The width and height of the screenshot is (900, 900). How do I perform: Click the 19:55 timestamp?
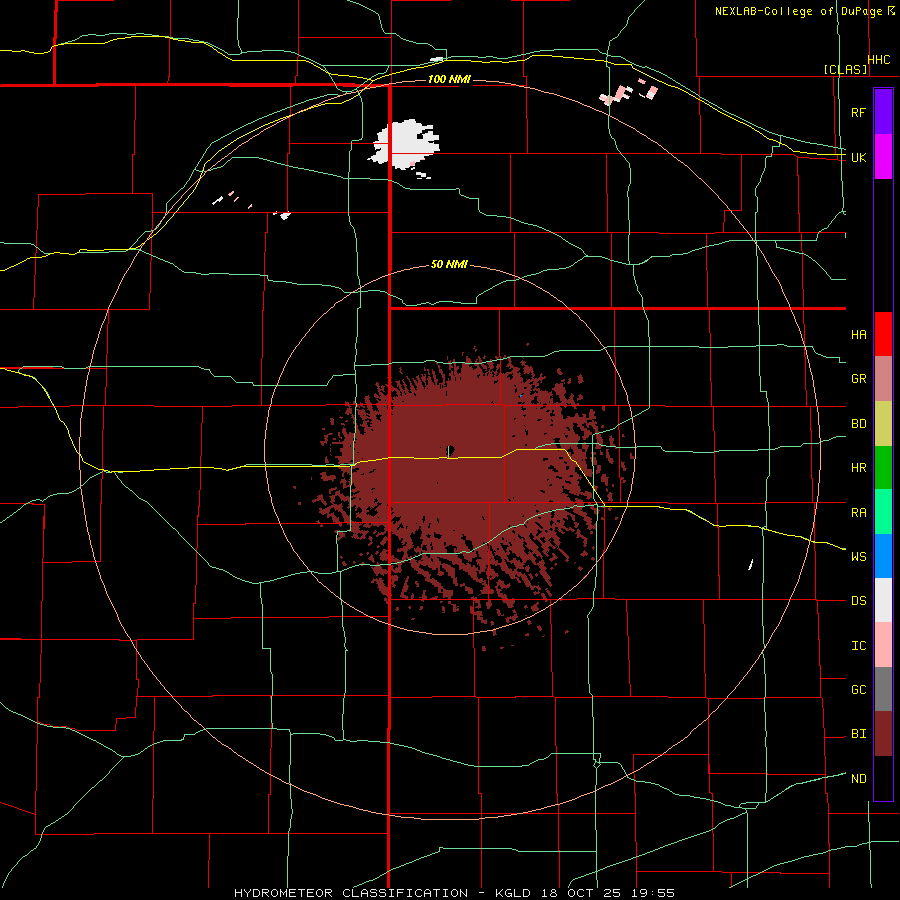tap(651, 893)
